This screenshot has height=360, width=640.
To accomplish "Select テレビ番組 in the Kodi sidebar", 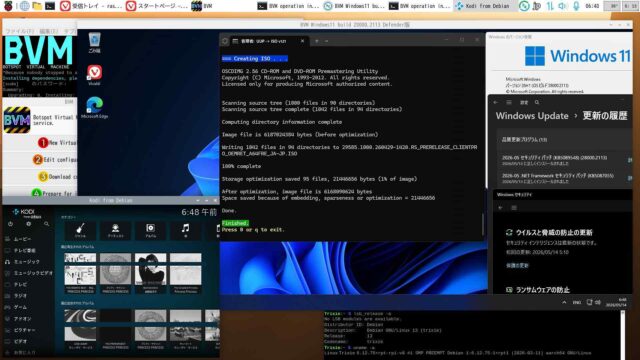I will 28,250.
